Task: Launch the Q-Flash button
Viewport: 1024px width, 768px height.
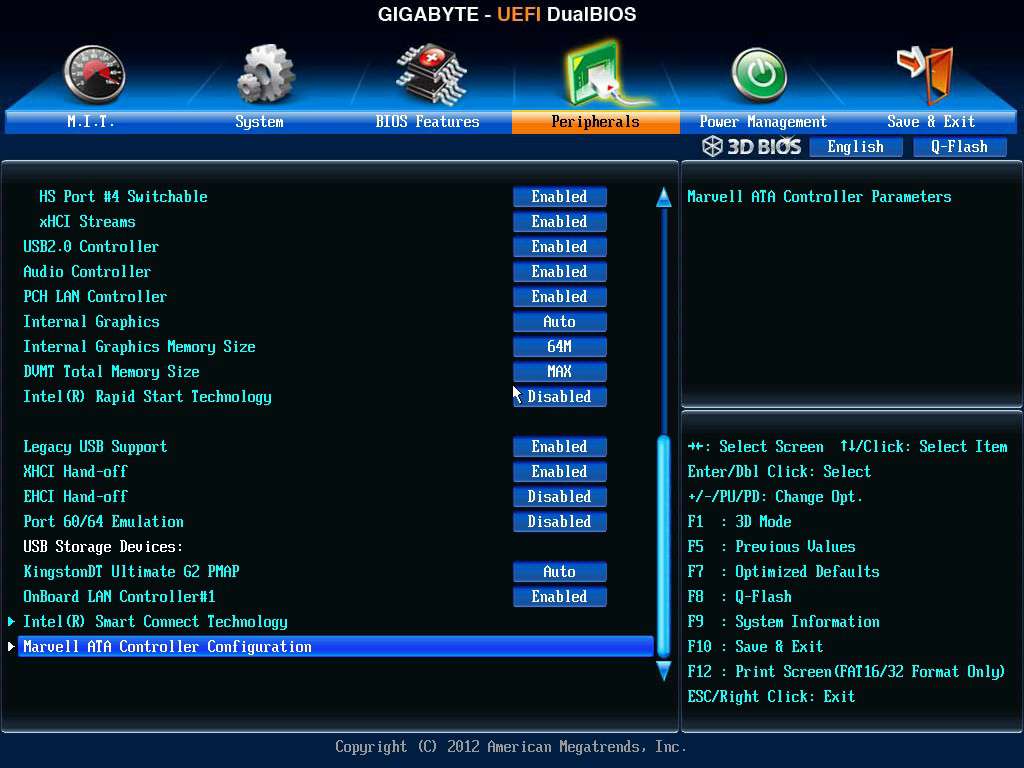Action: coord(959,147)
